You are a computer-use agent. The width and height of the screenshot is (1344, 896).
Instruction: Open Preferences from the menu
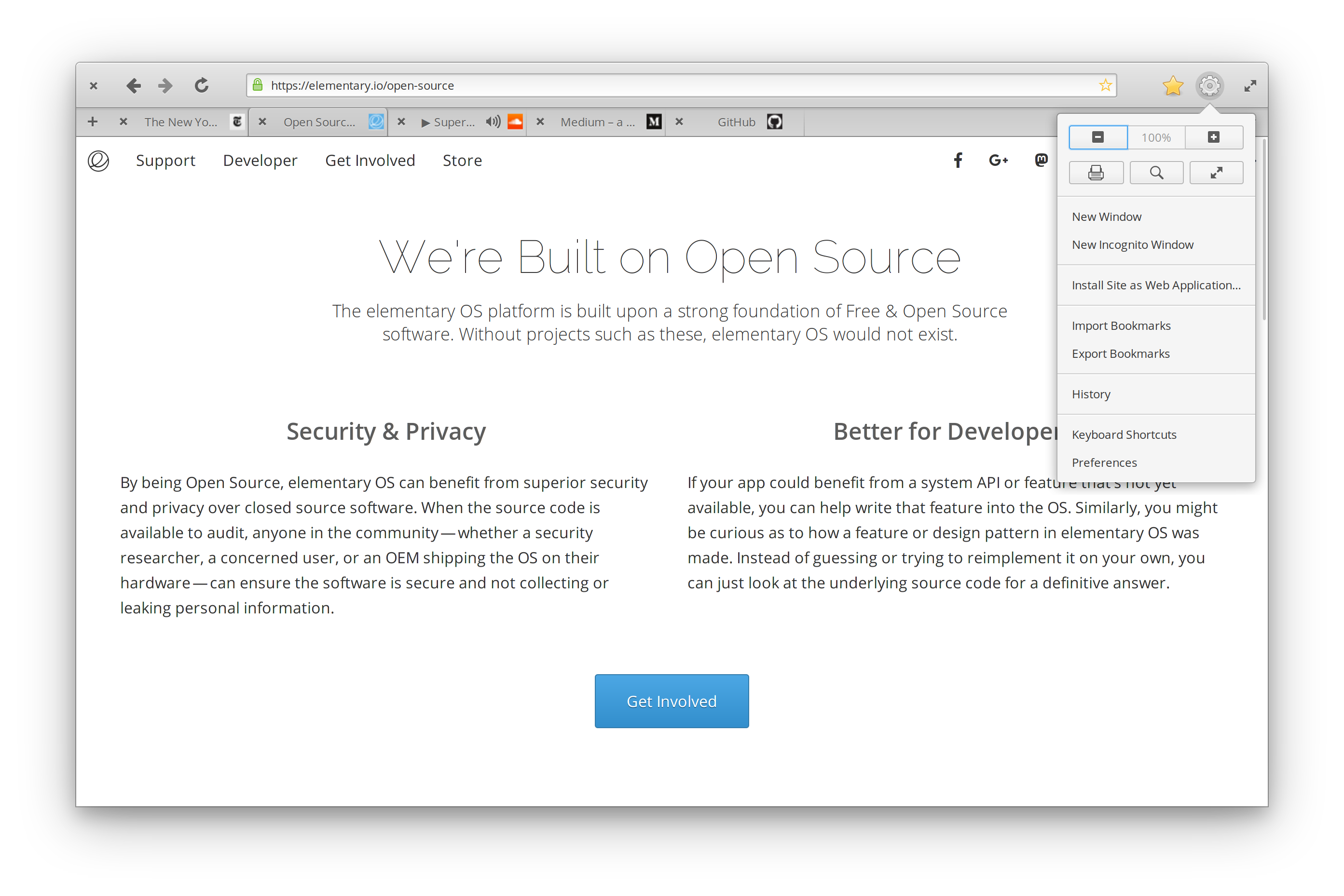tap(1156, 463)
